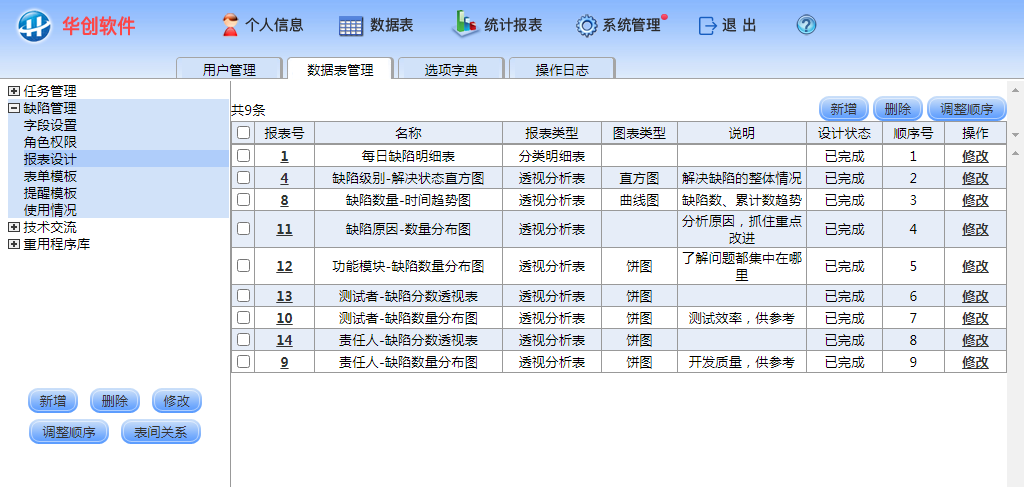Viewport: 1024px width, 487px height.
Task: Click 调整顺序 button above the table
Action: (x=966, y=109)
